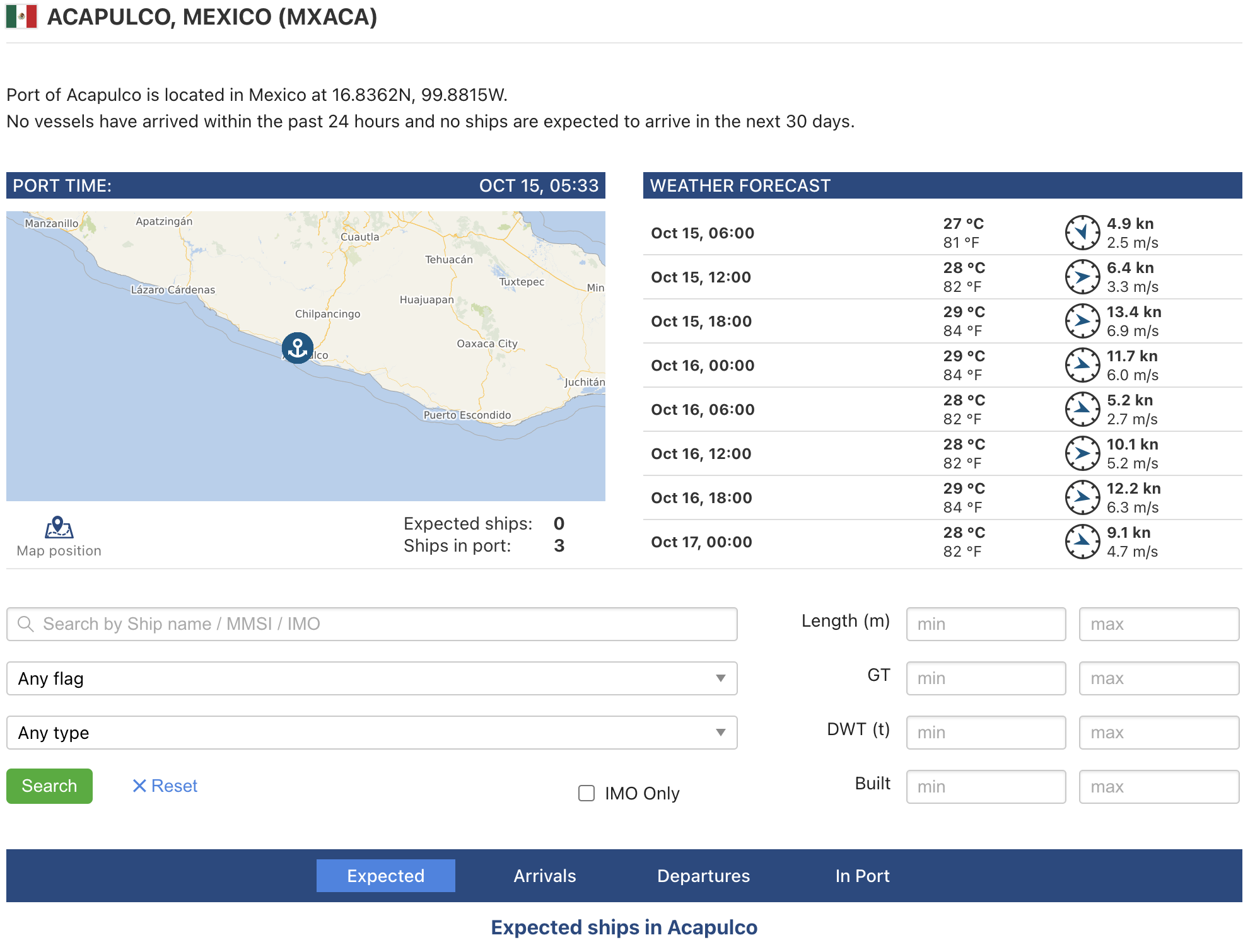Click wind compass icon for Oct 16, 06:00
Image resolution: width=1255 pixels, height=952 pixels.
(1082, 409)
